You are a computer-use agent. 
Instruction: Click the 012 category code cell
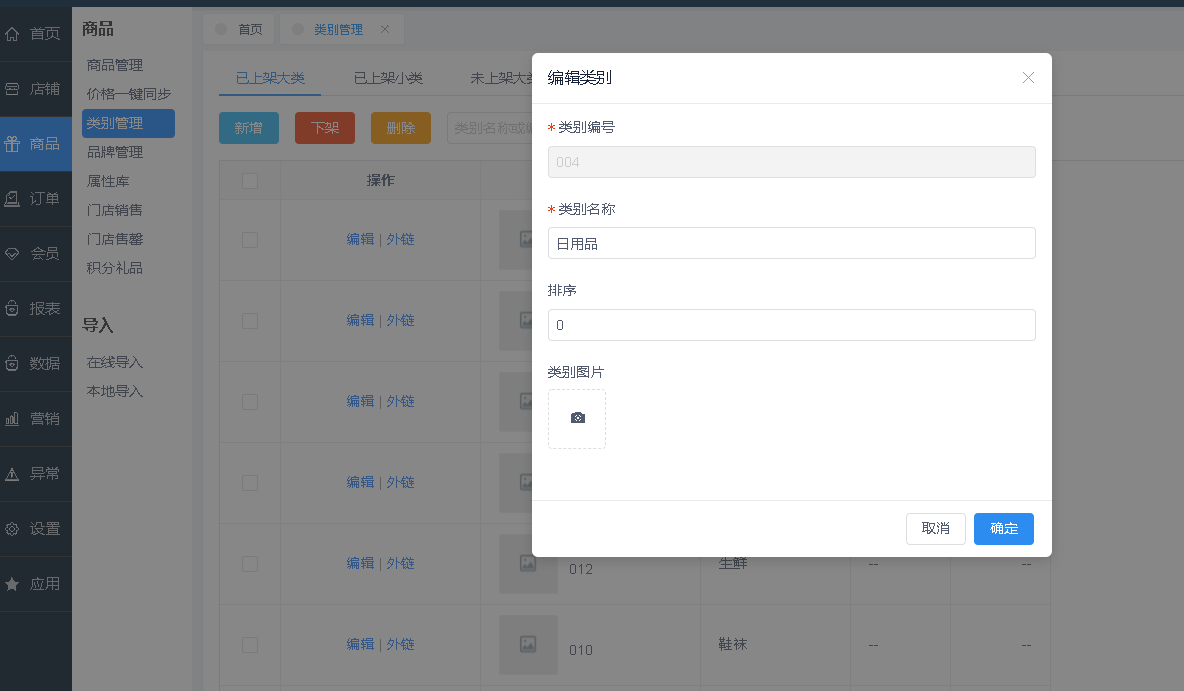[581, 569]
